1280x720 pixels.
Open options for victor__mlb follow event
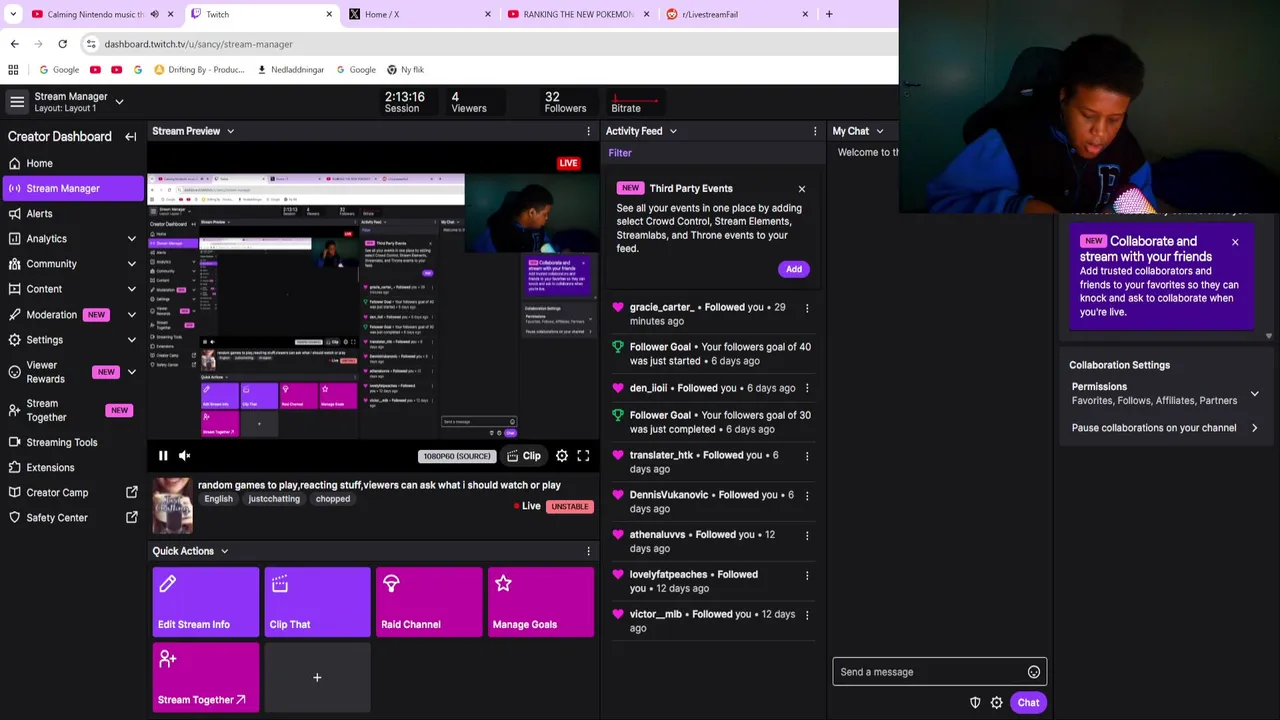pos(807,615)
